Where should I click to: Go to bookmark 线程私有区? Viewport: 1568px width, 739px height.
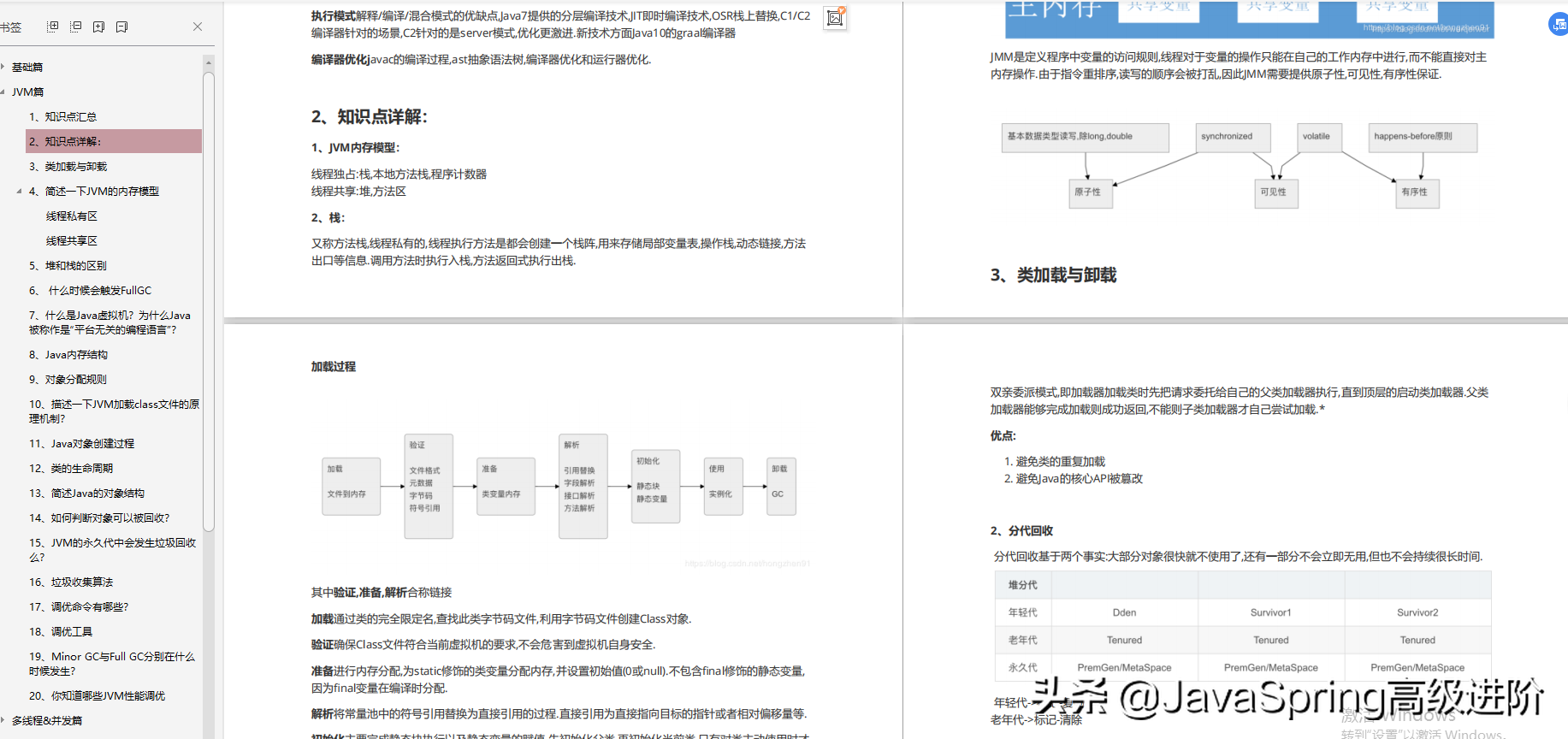(72, 216)
